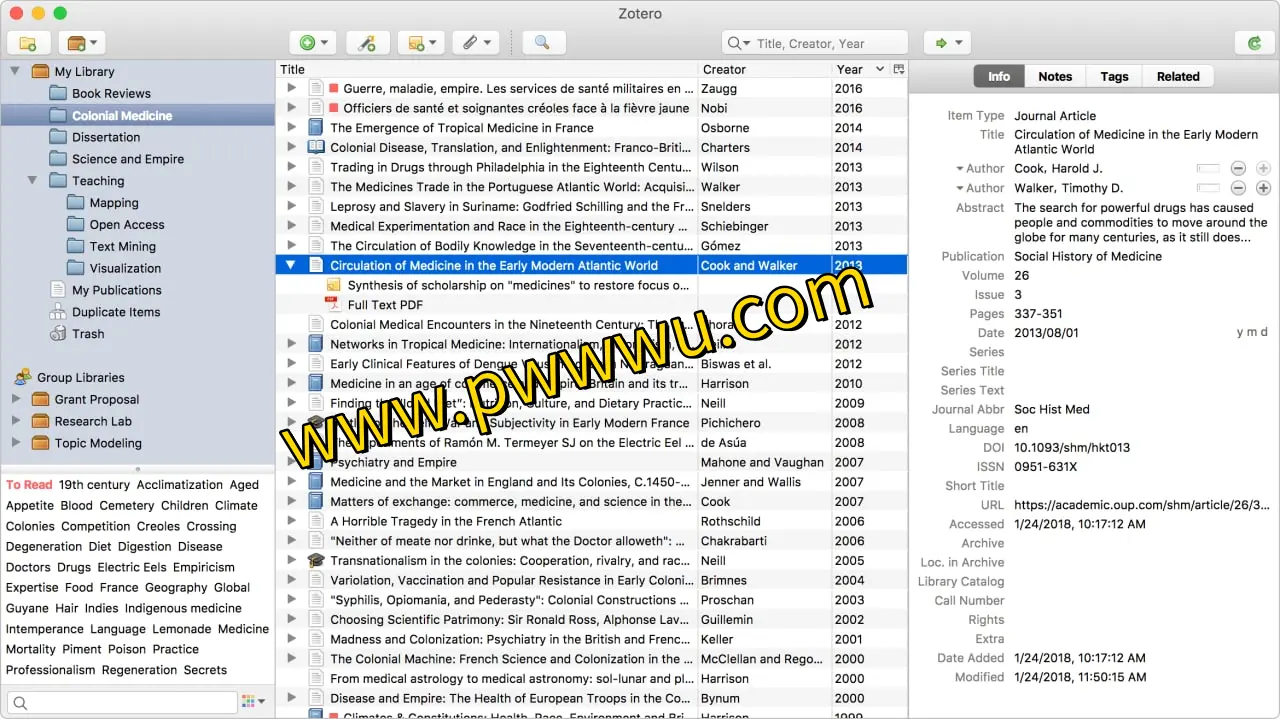This screenshot has height=719, width=1280.
Task: Click the green New Item button
Action: point(314,43)
